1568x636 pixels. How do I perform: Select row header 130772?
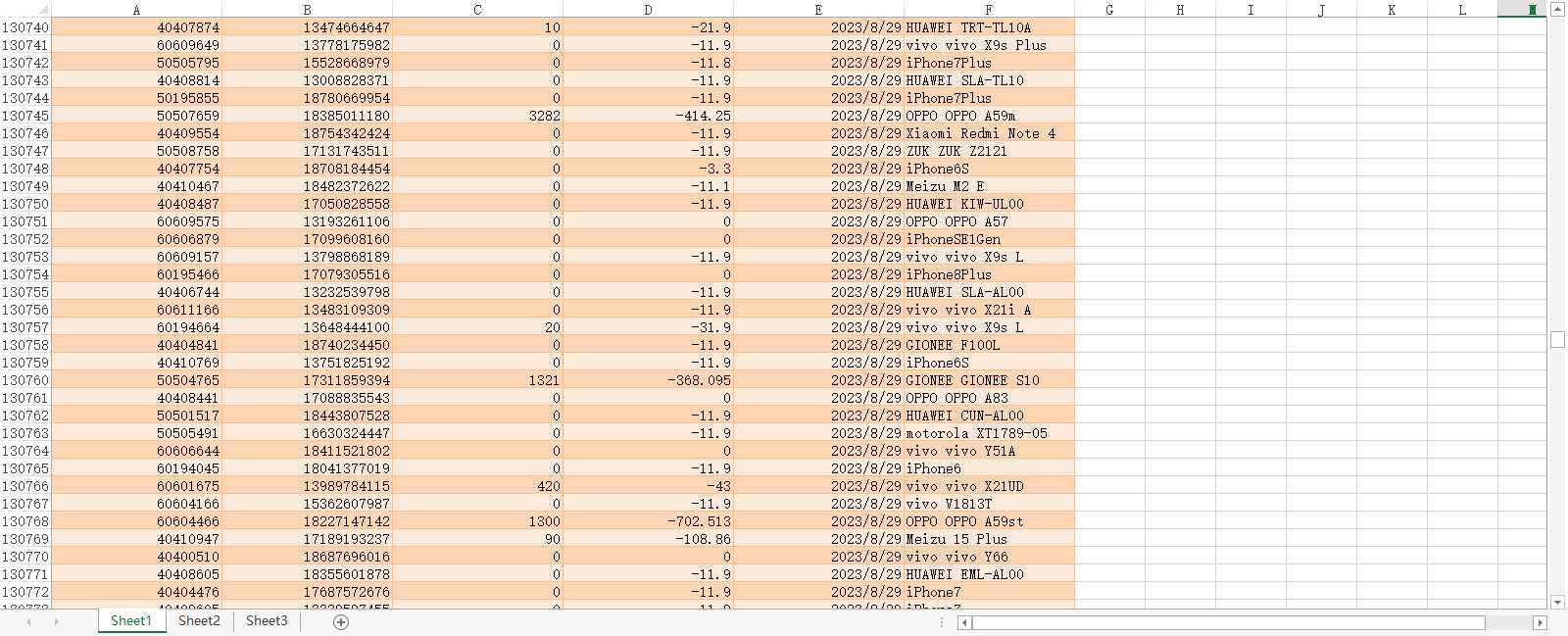pos(25,592)
